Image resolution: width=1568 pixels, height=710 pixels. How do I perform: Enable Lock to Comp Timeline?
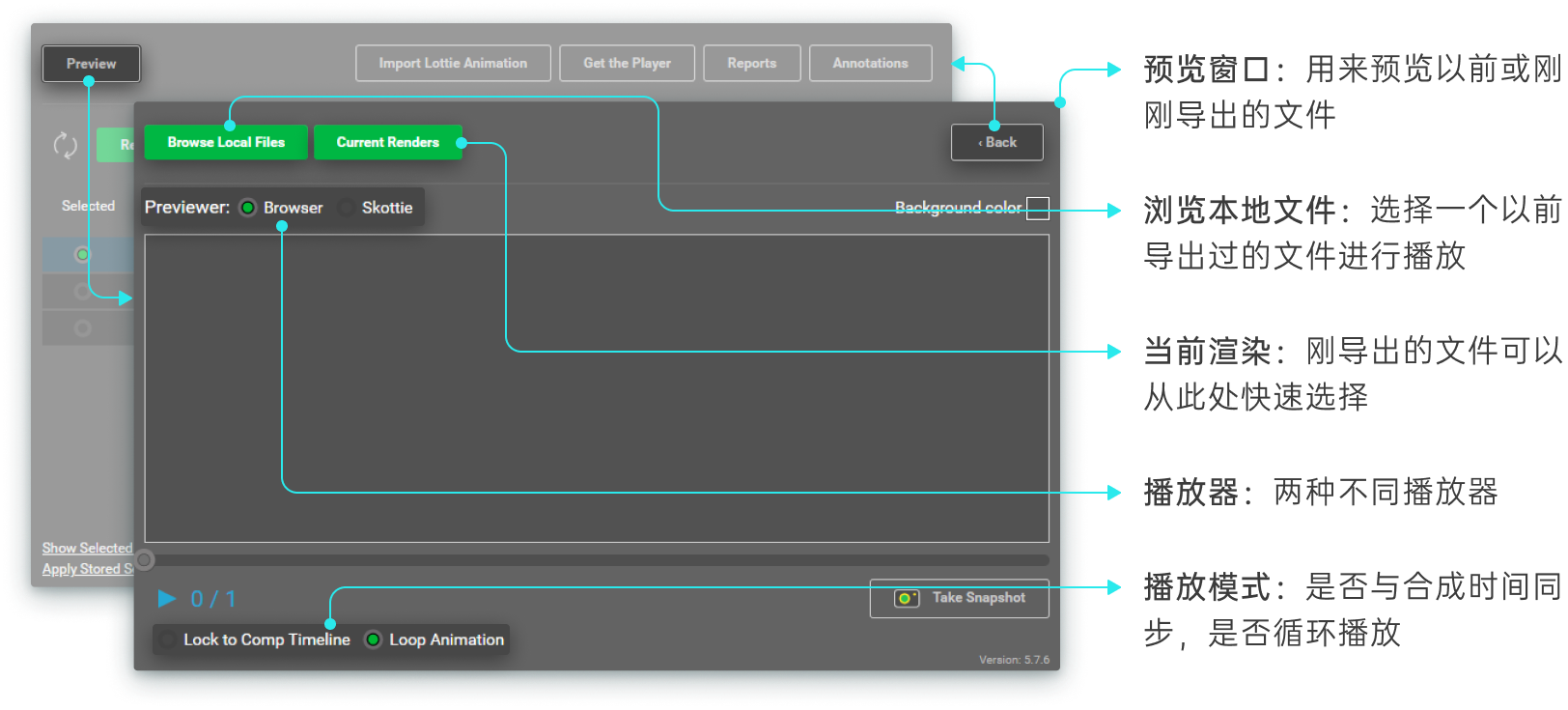click(x=168, y=639)
